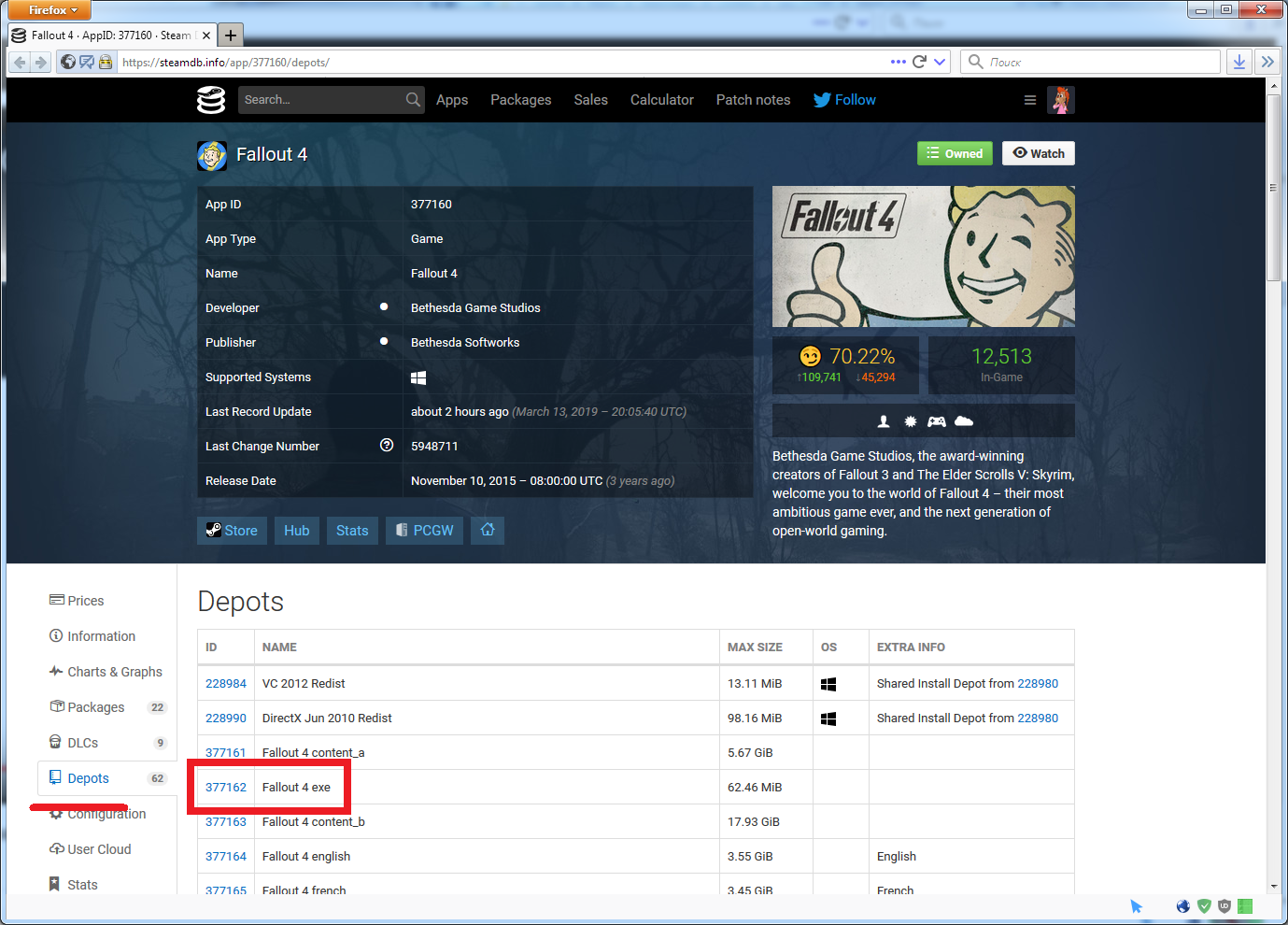Open Calculator in the top navigation
This screenshot has height=925, width=1288.
(x=662, y=100)
